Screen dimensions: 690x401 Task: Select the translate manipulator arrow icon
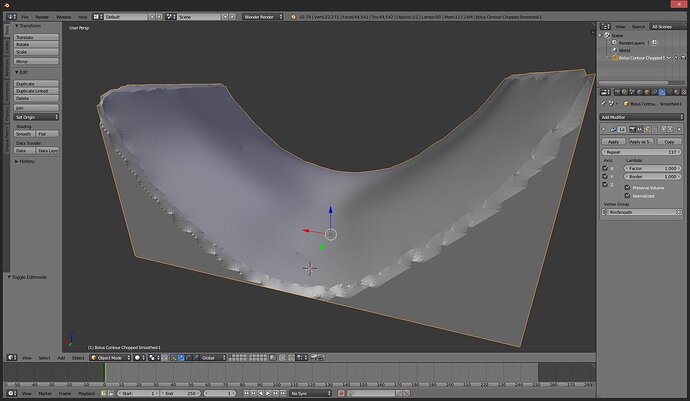point(181,357)
